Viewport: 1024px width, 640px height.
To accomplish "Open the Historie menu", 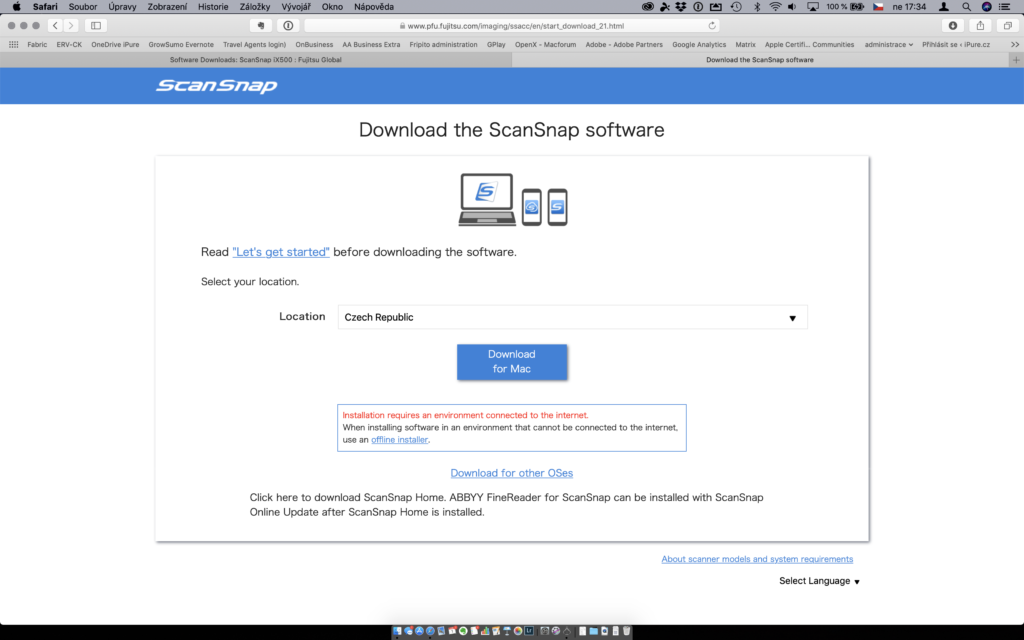I will point(213,7).
